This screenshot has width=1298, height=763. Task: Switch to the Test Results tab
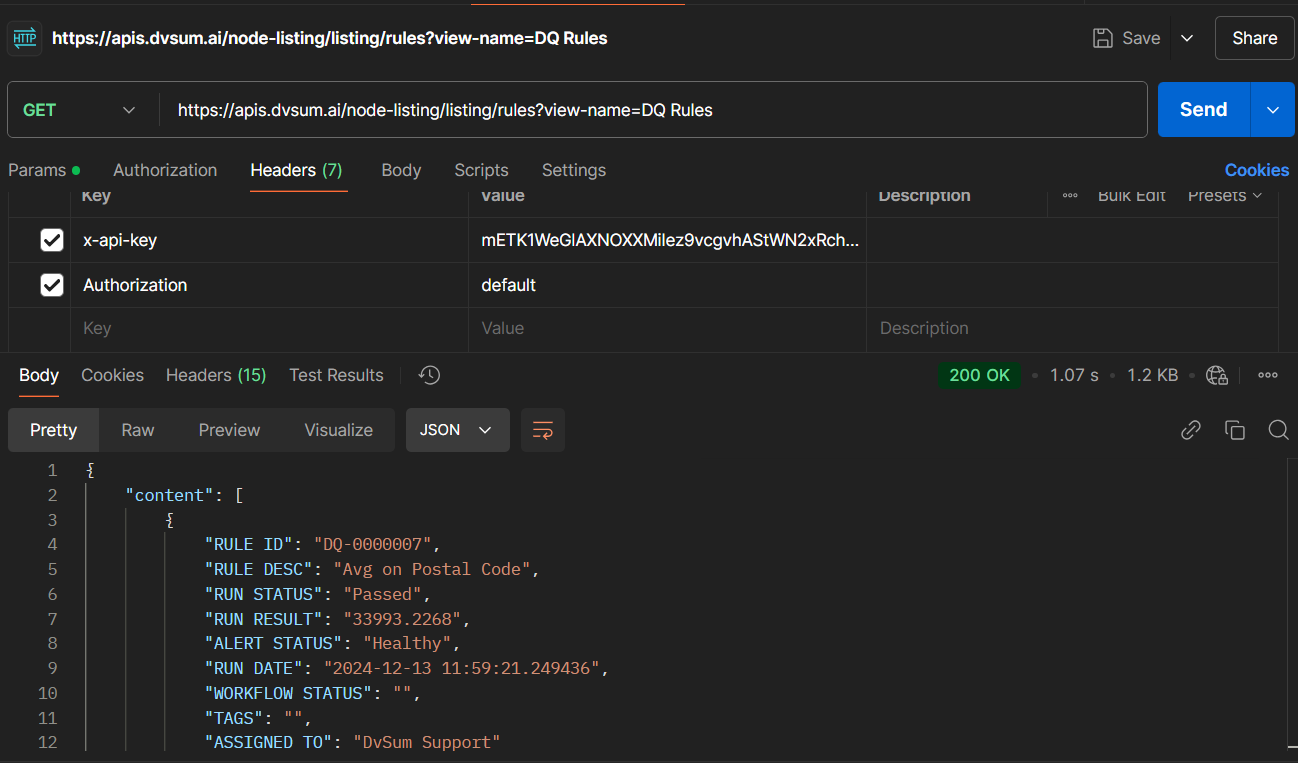(336, 375)
